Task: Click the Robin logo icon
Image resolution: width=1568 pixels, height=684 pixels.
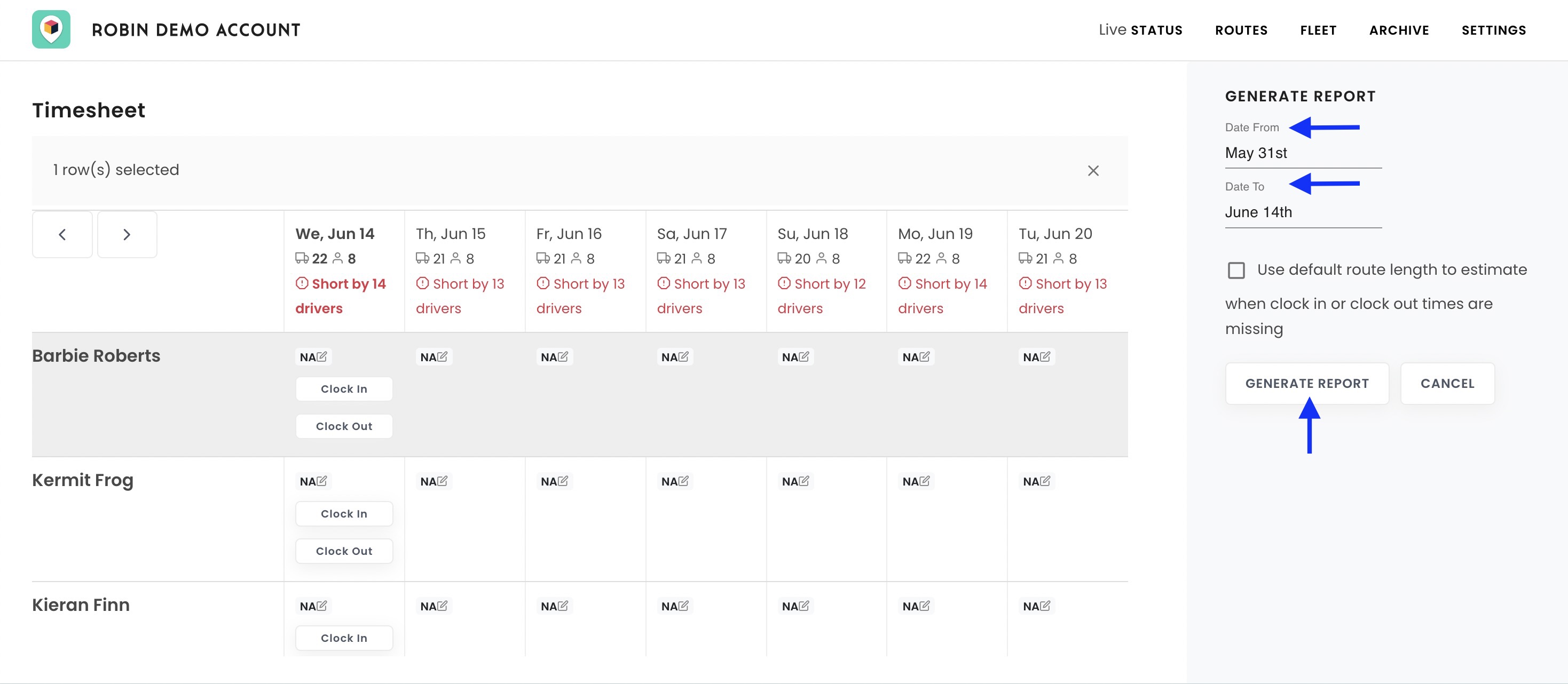Action: [x=51, y=29]
